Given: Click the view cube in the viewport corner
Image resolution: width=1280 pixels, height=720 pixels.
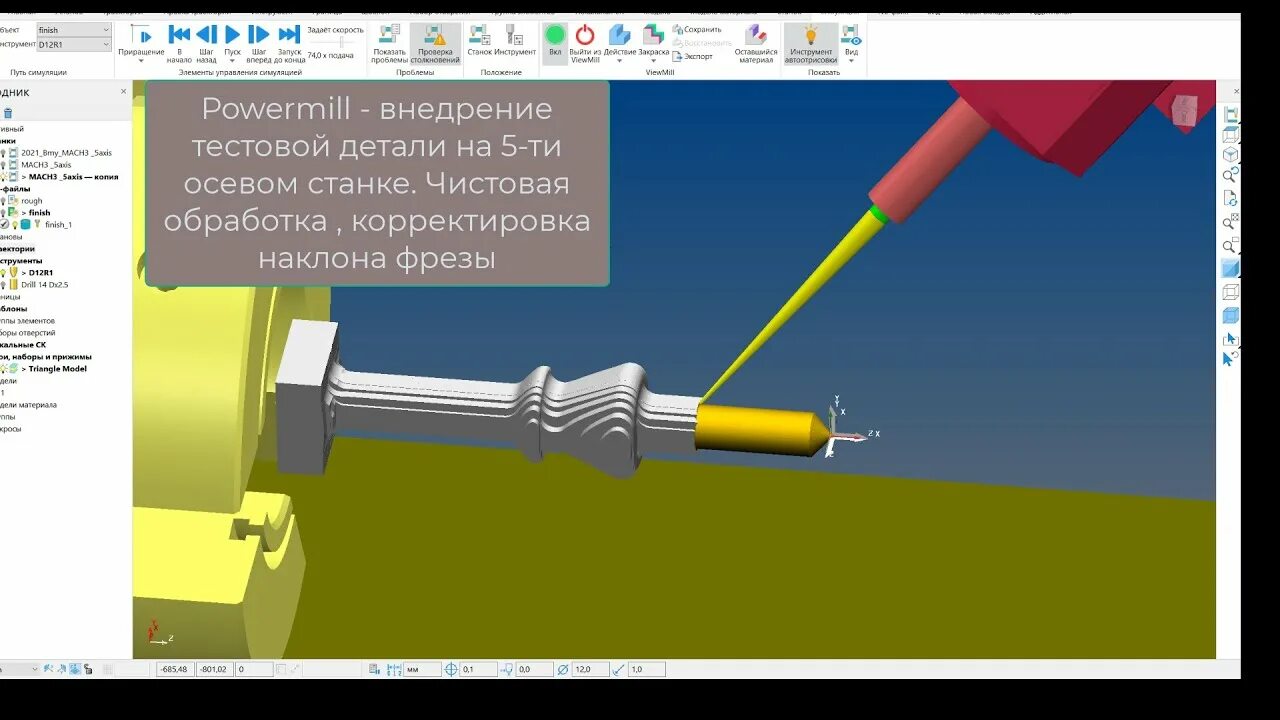Looking at the screenshot, I should pos(1184,110).
